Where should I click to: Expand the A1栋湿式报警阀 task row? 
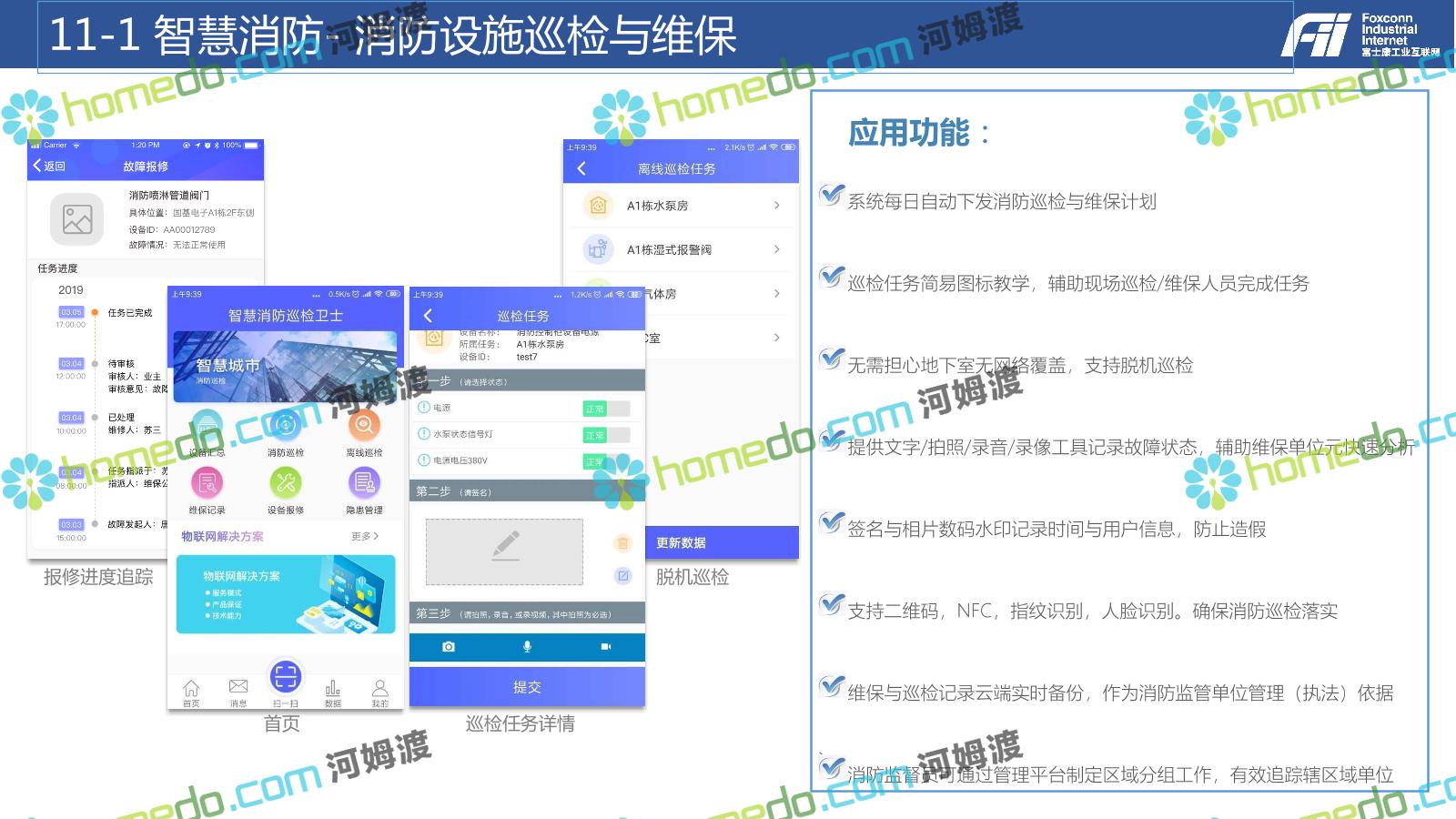[681, 249]
